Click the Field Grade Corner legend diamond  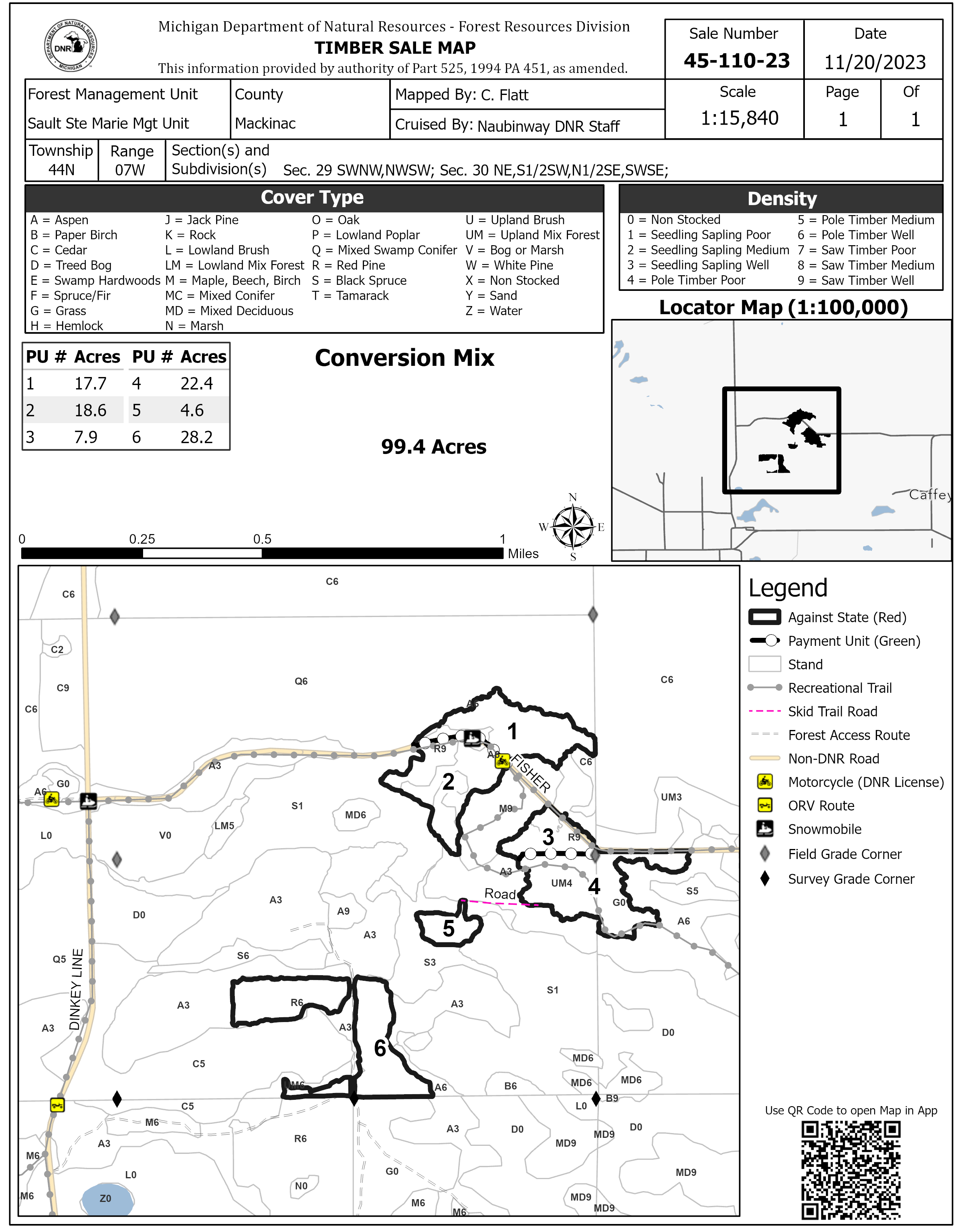(764, 853)
